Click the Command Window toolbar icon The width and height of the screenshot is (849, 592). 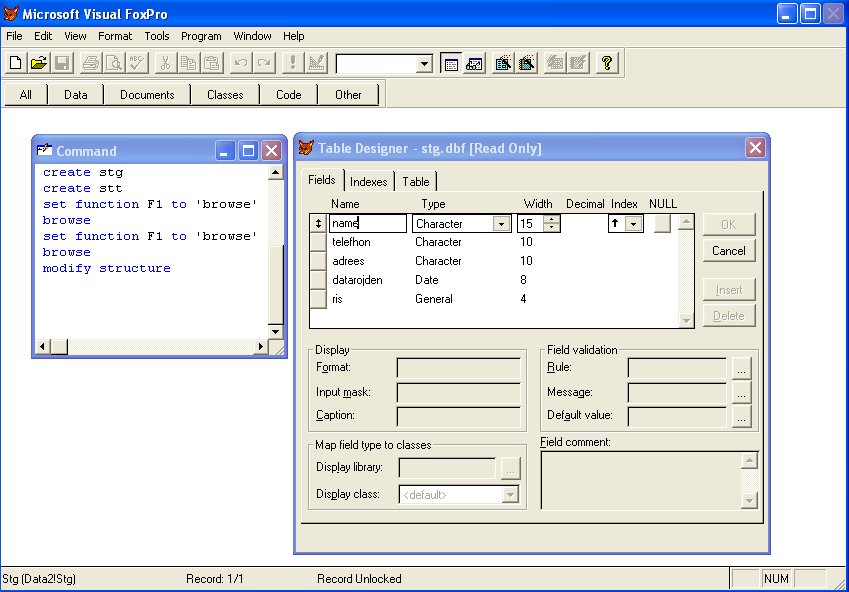click(450, 63)
